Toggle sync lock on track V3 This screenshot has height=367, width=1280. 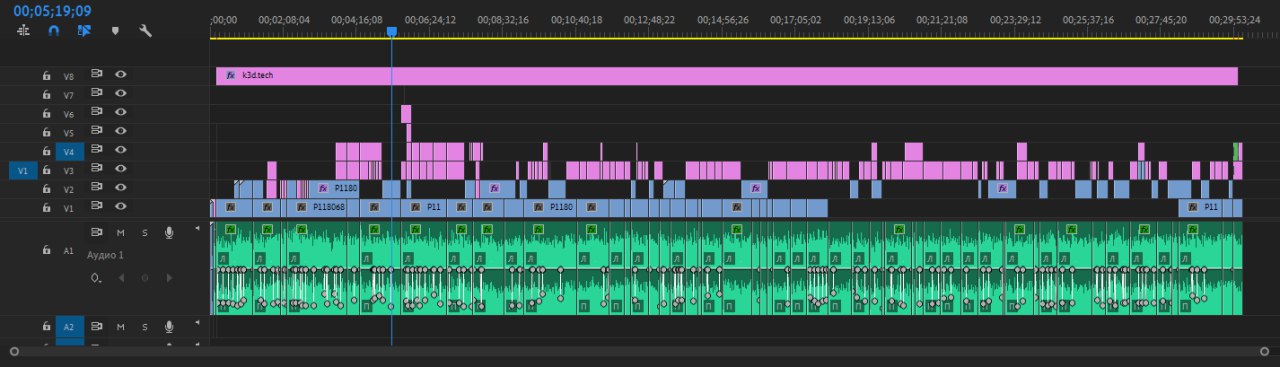click(x=98, y=168)
